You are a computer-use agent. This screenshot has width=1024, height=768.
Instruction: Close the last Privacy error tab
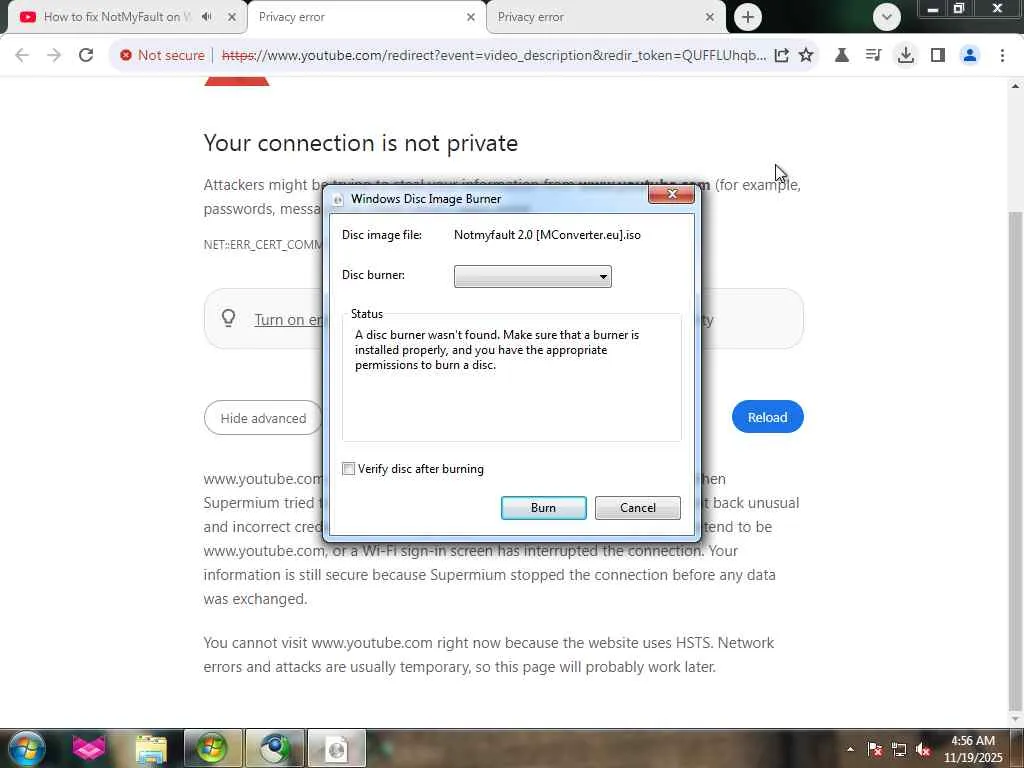pyautogui.click(x=709, y=17)
